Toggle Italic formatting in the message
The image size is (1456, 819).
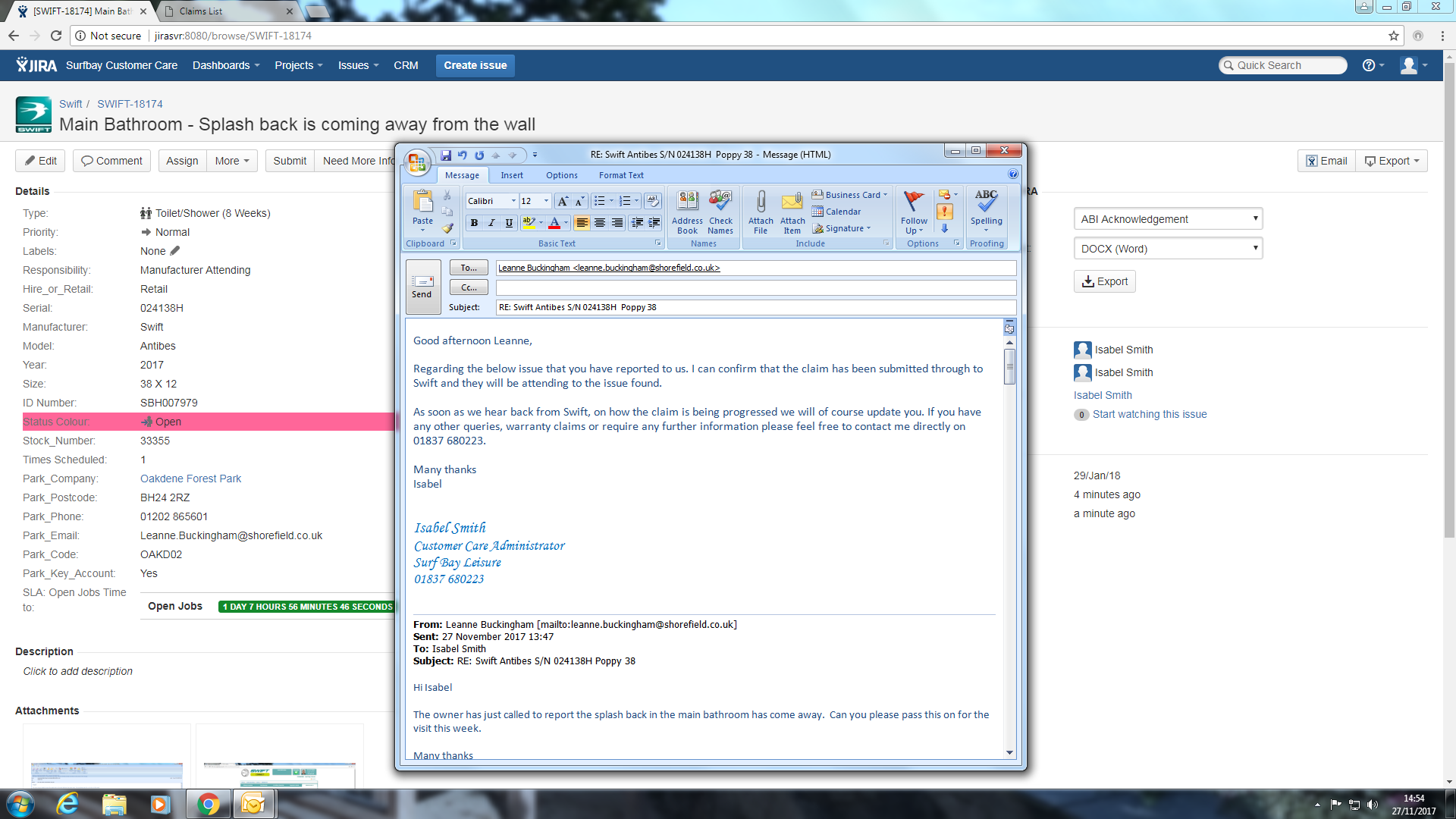click(491, 223)
